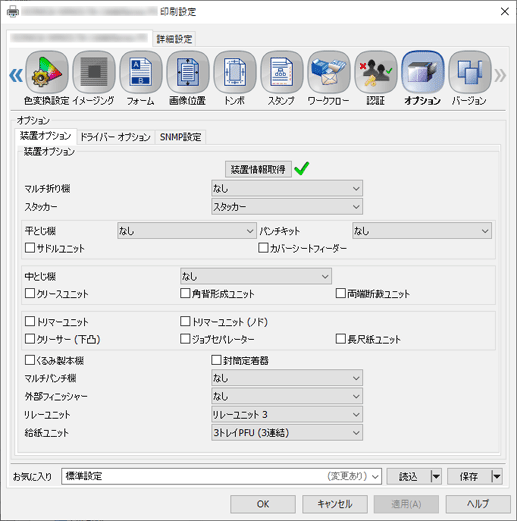Switch to the ドライバー オプション tab

coord(116,137)
